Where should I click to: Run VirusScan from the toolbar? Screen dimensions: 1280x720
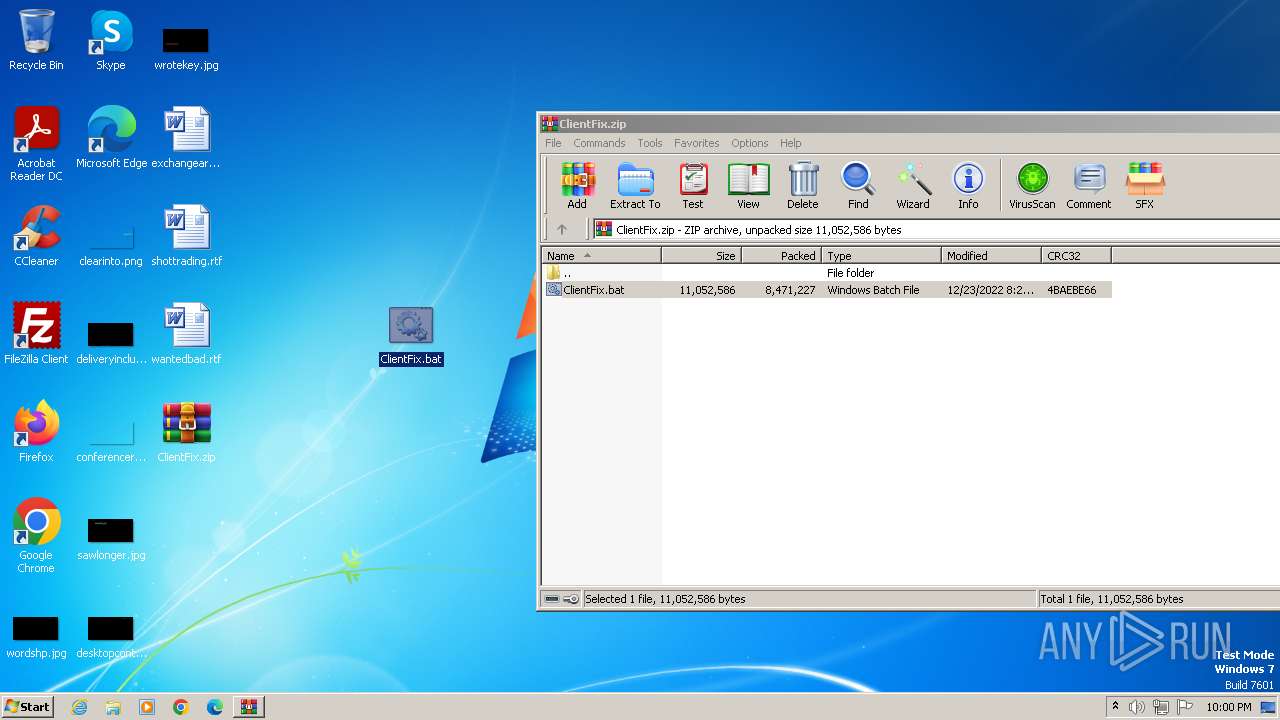pos(1032,186)
